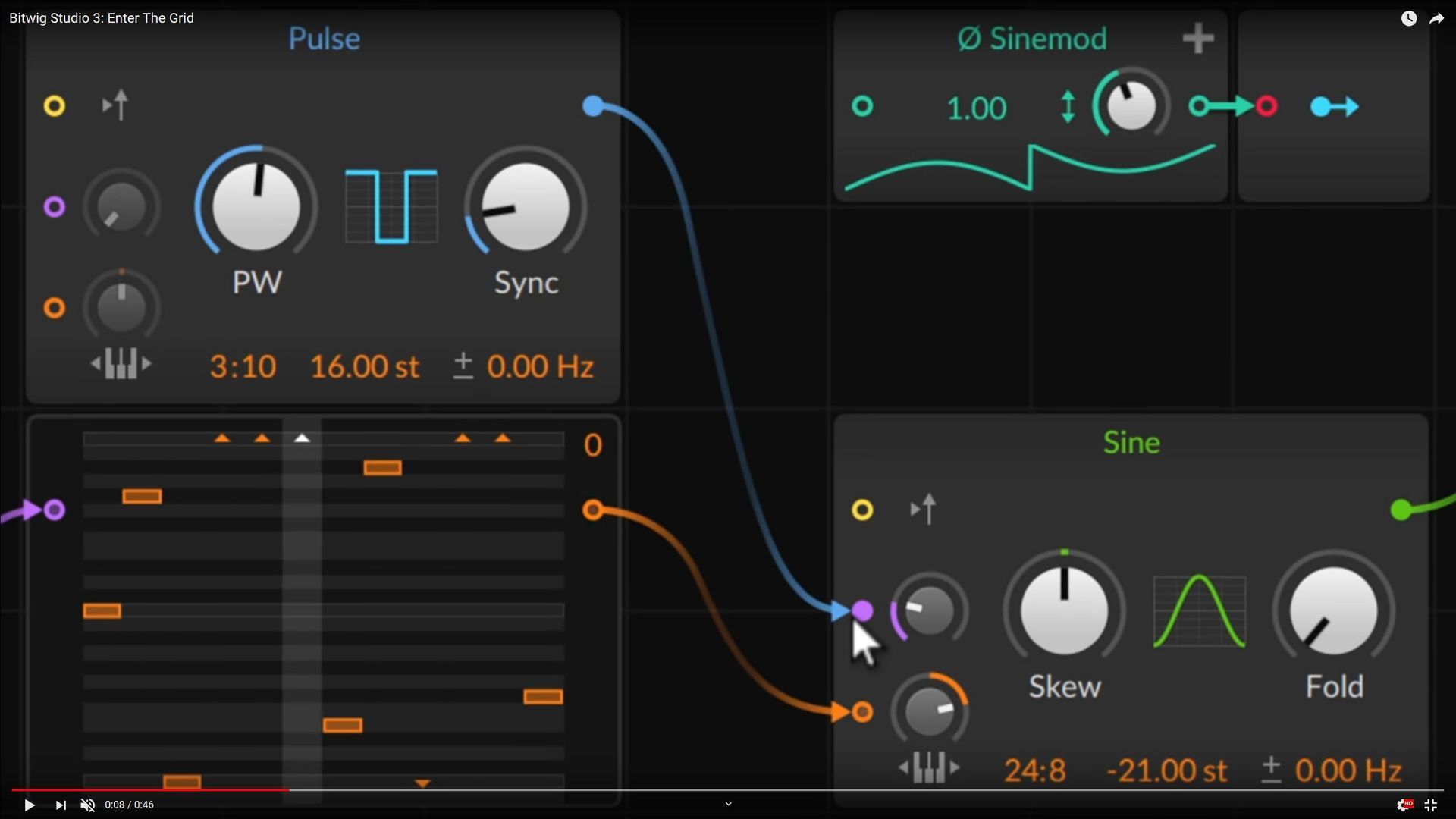Click the Sine waveform shape display
This screenshot has width=1456, height=819.
tap(1199, 611)
